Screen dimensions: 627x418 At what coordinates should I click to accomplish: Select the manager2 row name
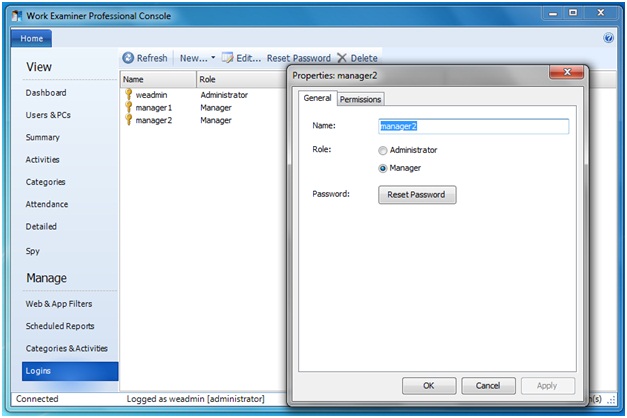click(154, 120)
